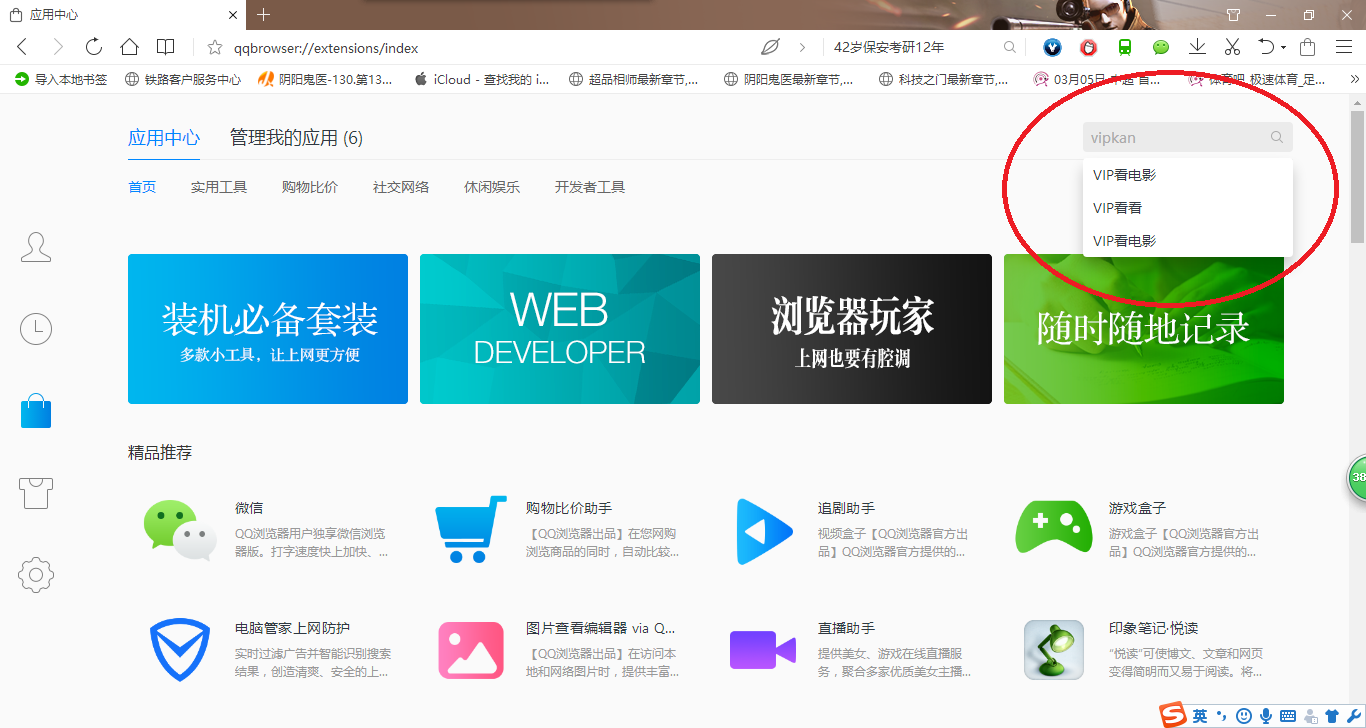Open the green train extension icon
1366x728 pixels.
pos(1125,47)
